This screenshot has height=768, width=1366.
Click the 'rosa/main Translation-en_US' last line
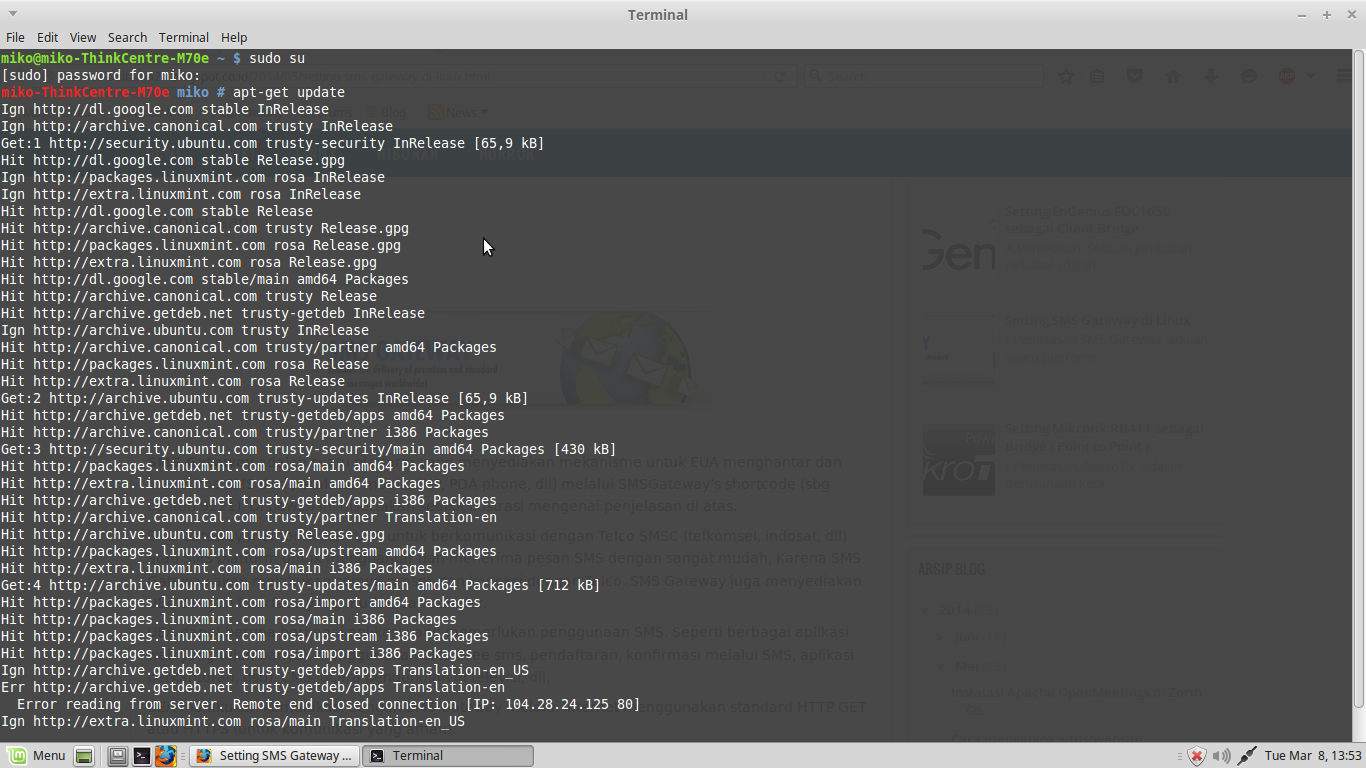(233, 721)
